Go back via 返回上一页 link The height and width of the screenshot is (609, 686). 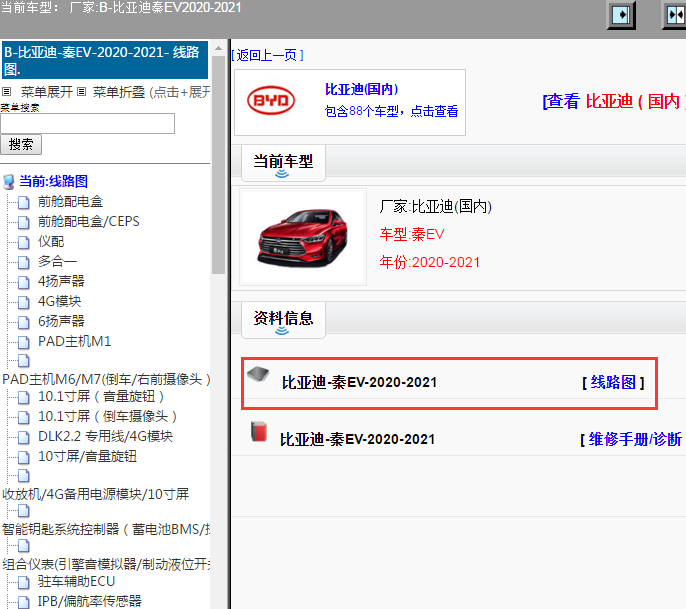pos(267,55)
